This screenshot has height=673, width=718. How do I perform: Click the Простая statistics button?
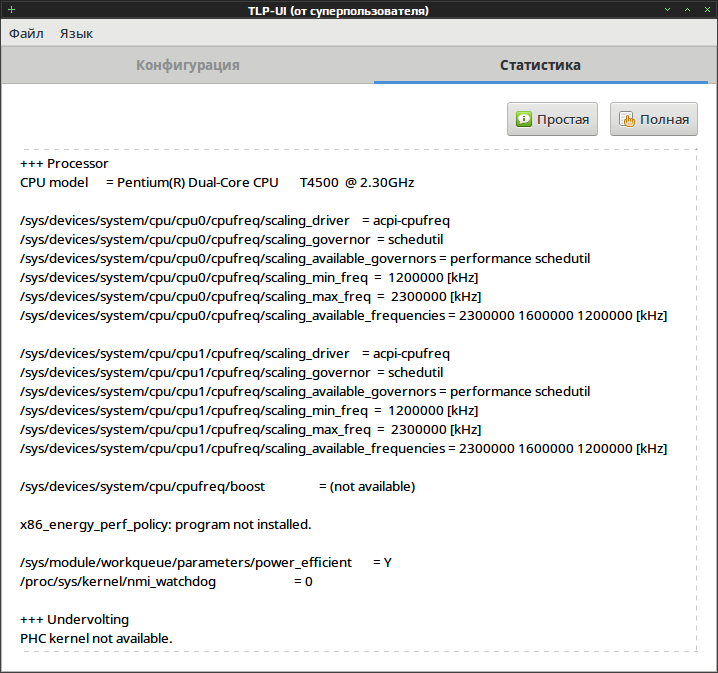click(x=552, y=119)
